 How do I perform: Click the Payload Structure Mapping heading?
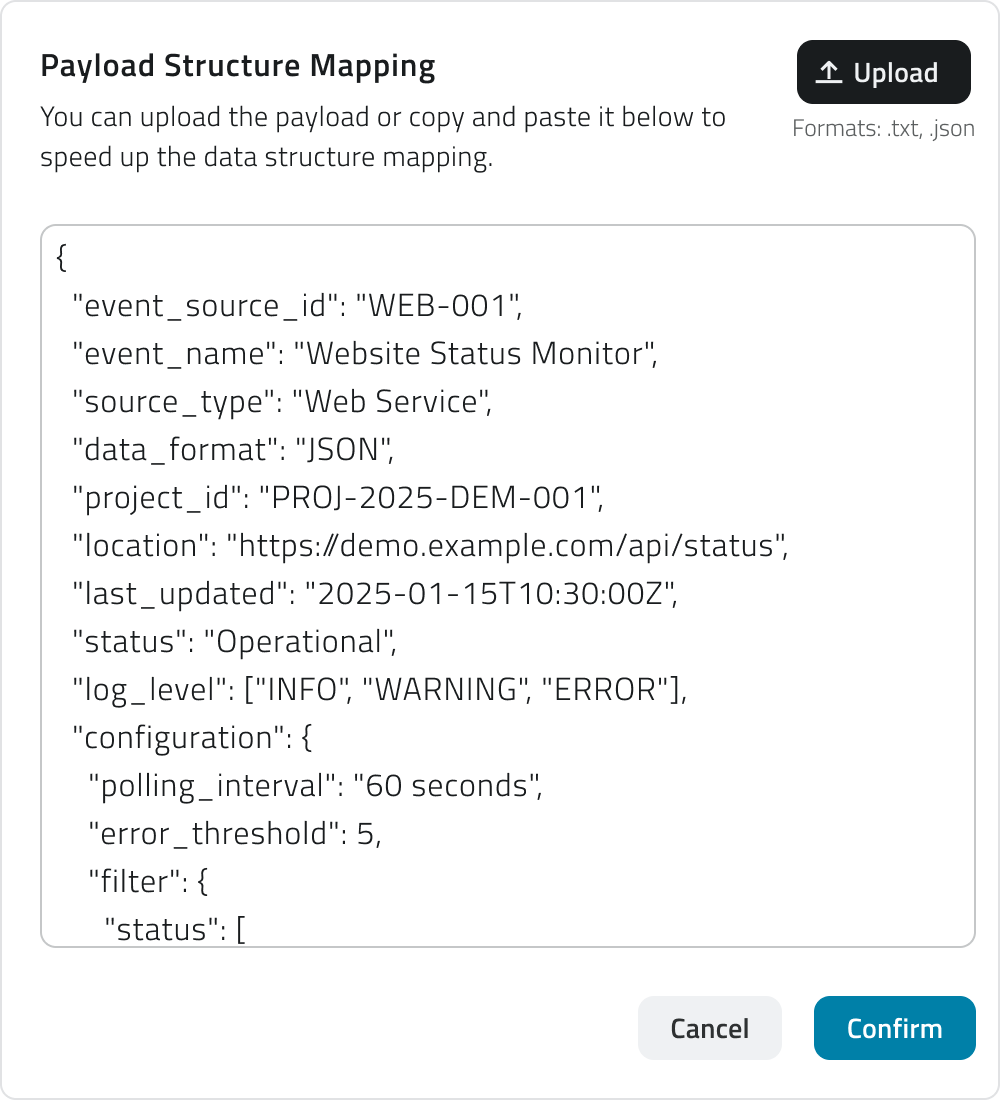[238, 66]
